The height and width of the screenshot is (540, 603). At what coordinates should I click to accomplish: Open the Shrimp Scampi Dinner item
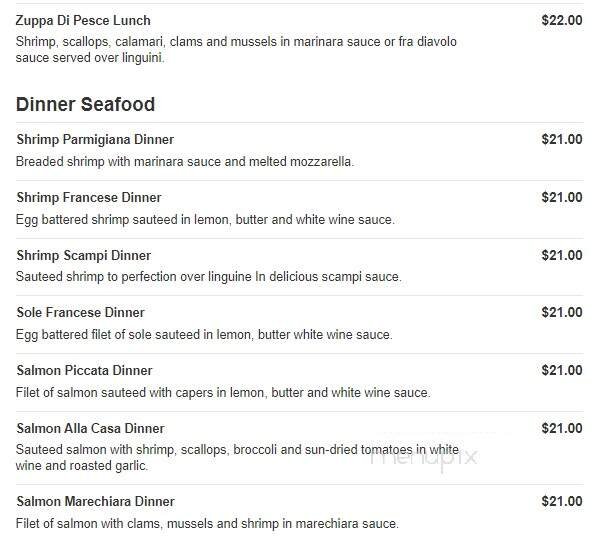[84, 255]
